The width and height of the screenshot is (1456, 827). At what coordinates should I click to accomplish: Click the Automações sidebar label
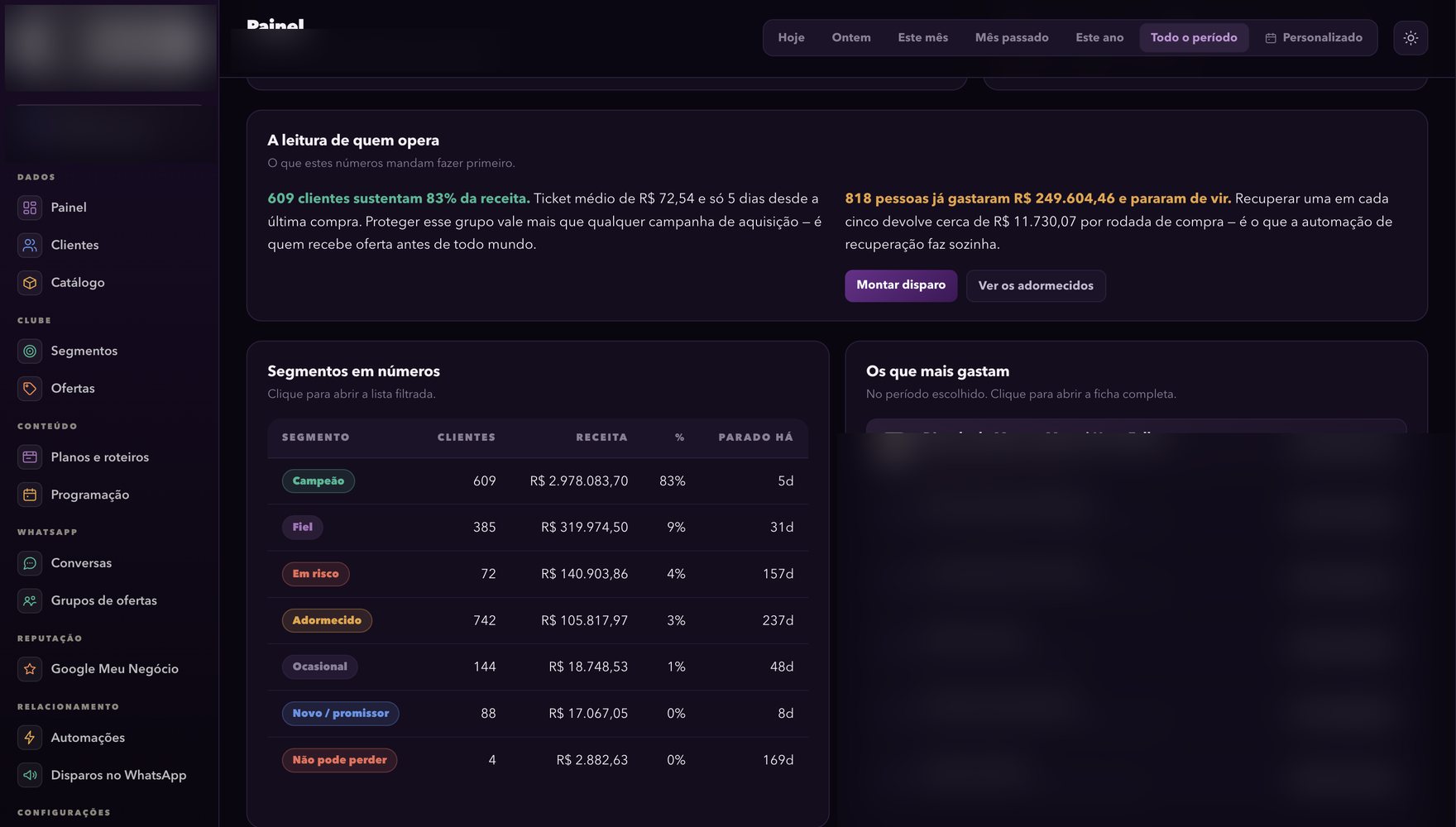pyautogui.click(x=88, y=738)
